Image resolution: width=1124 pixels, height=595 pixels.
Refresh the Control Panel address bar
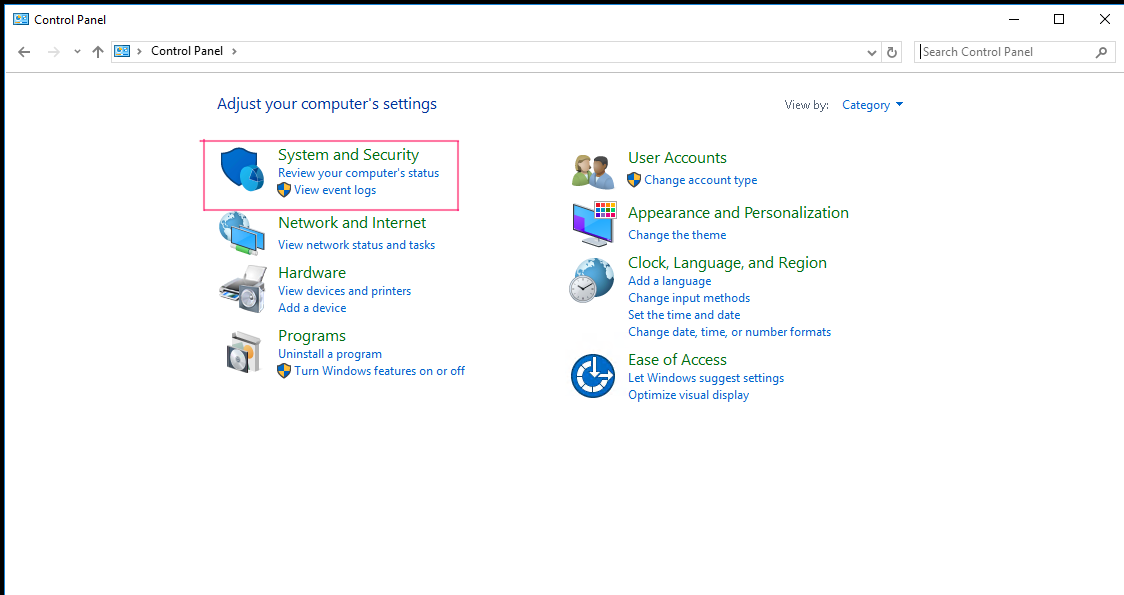click(892, 52)
